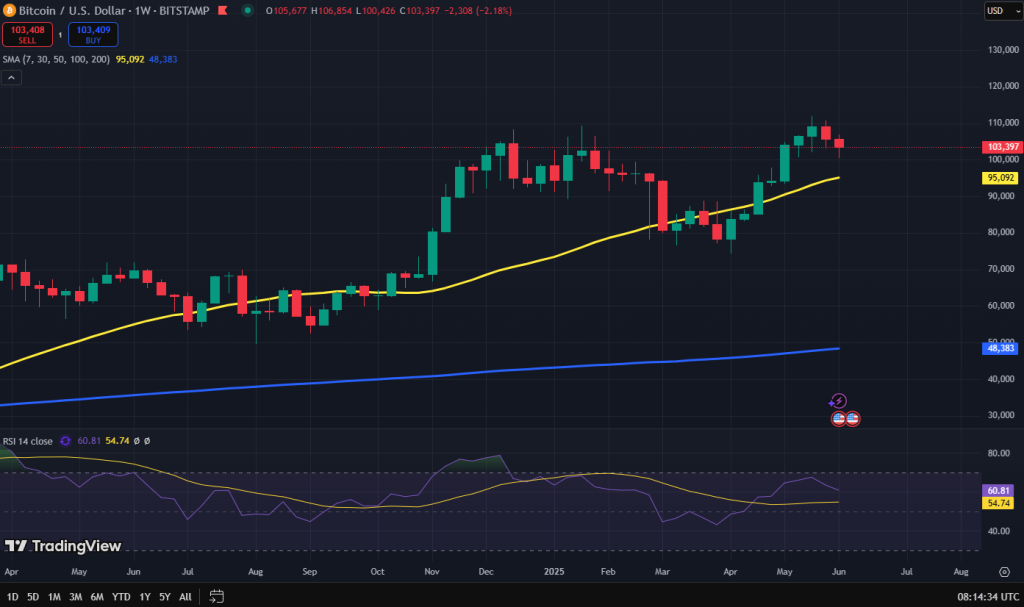Screen dimensions: 1024x607
Task: Click the Oct label on time axis
Action: [377, 572]
